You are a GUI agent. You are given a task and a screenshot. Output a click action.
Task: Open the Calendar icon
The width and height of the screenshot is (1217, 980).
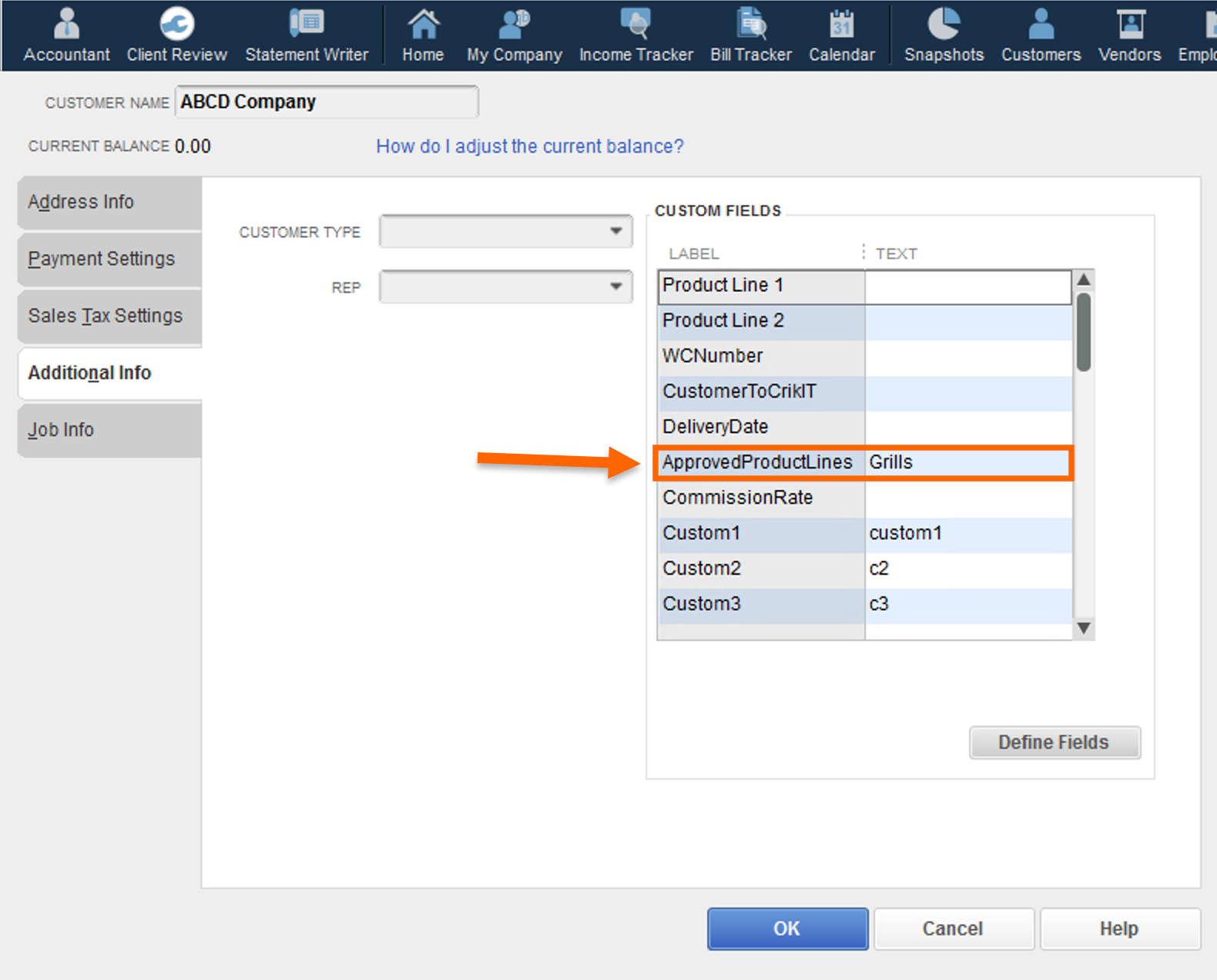[841, 35]
